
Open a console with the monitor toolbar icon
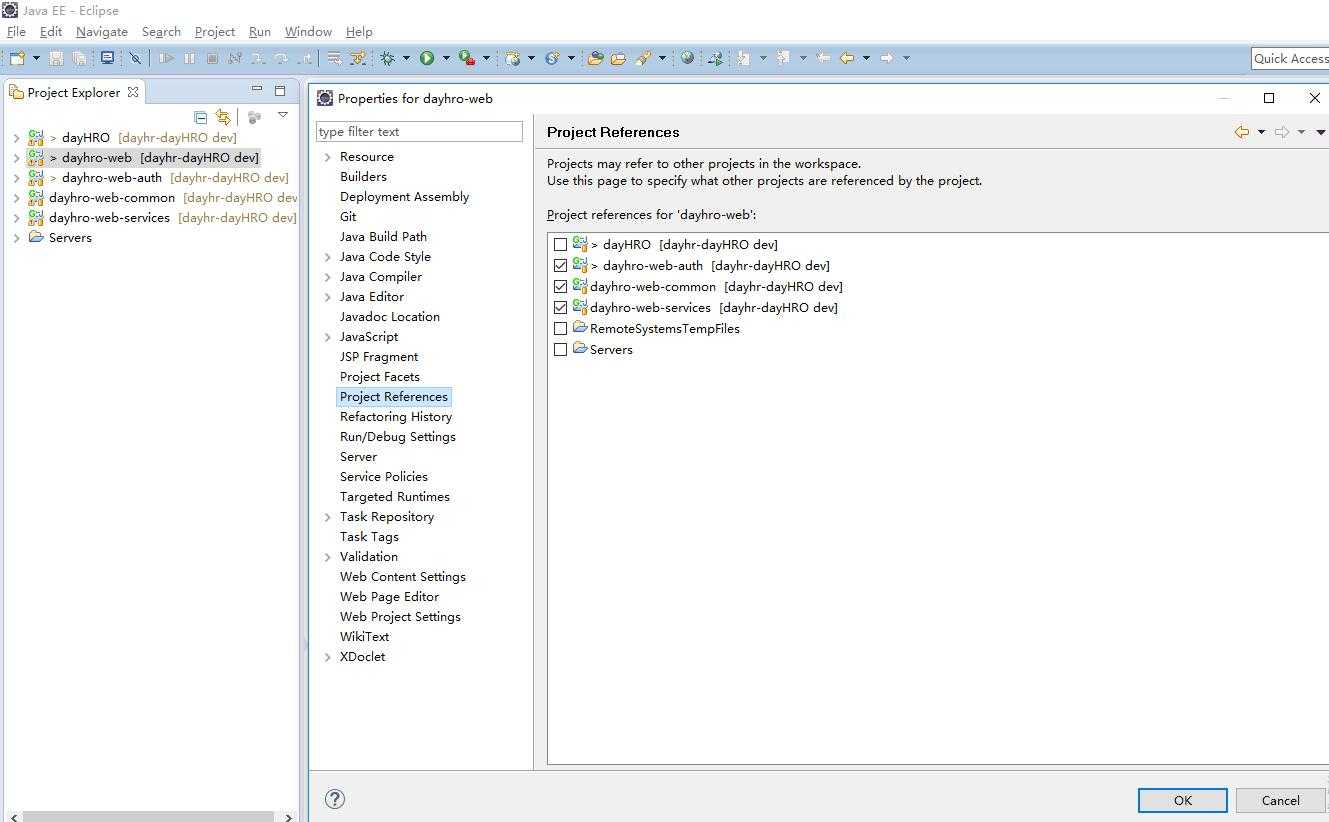[x=107, y=58]
